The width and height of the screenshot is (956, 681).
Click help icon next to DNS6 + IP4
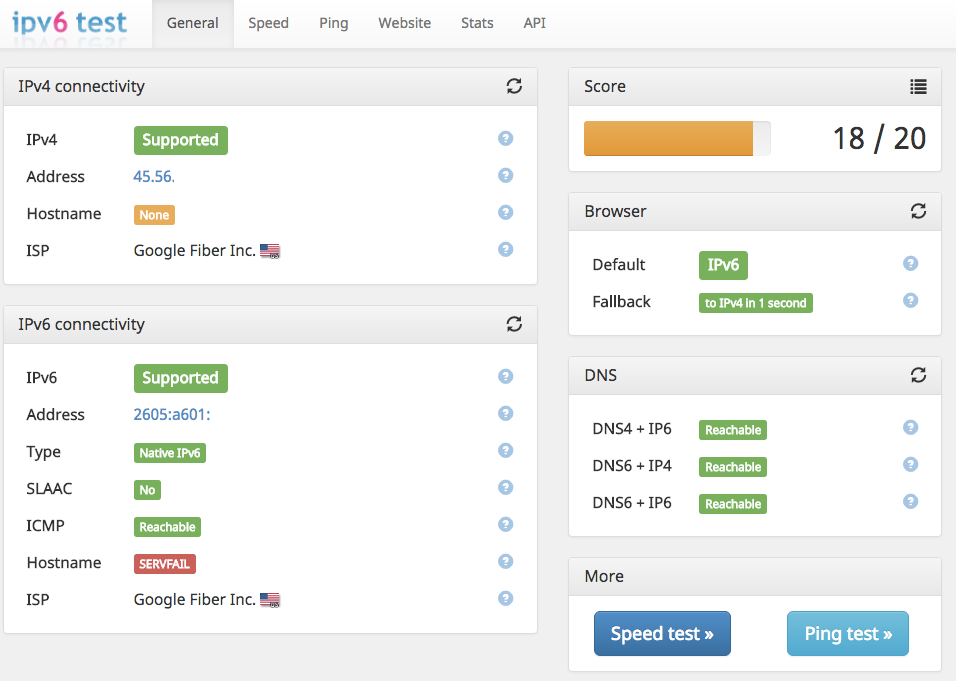coord(910,465)
